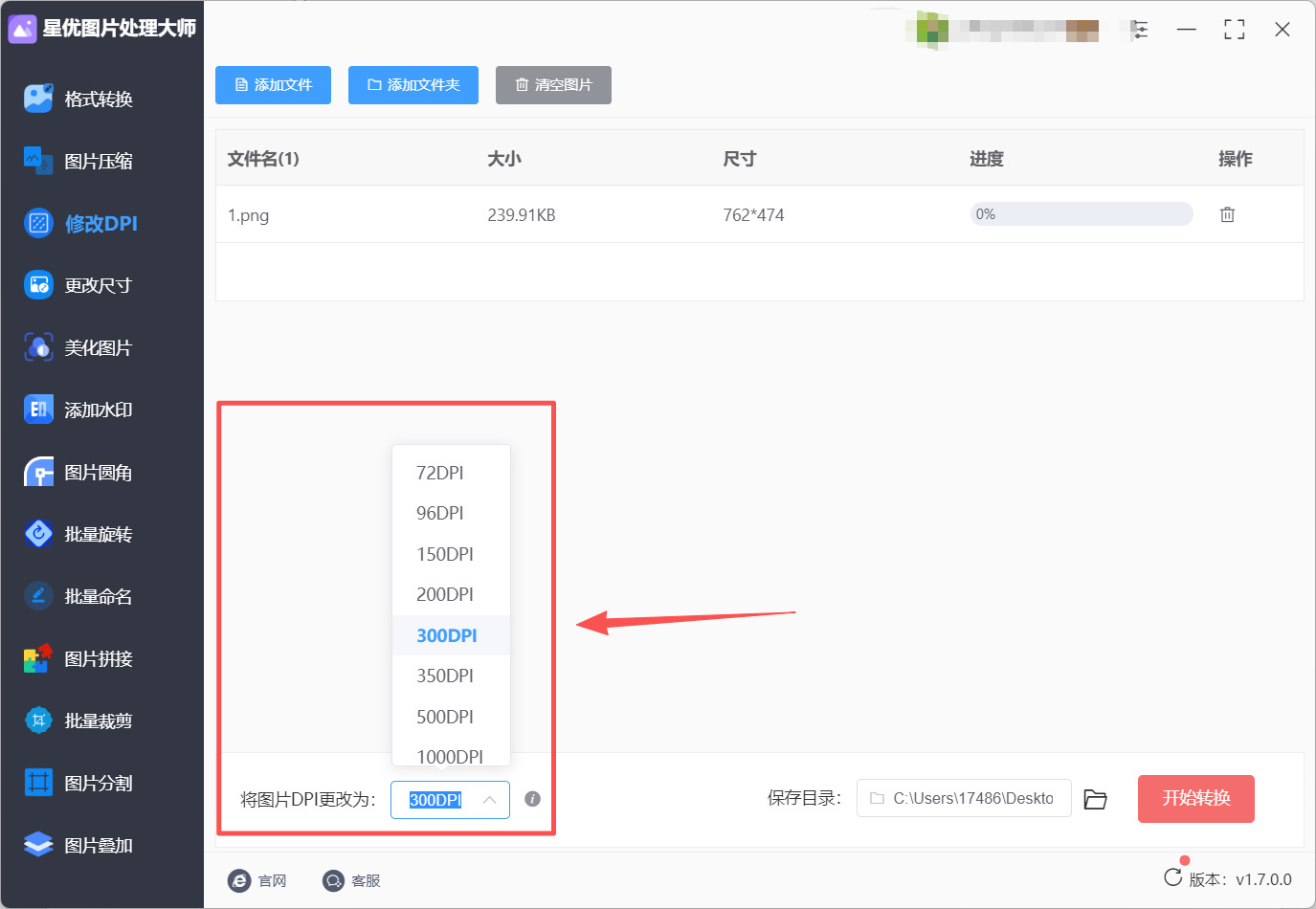1316x909 pixels.
Task: Click the save directory path field
Action: click(x=964, y=798)
